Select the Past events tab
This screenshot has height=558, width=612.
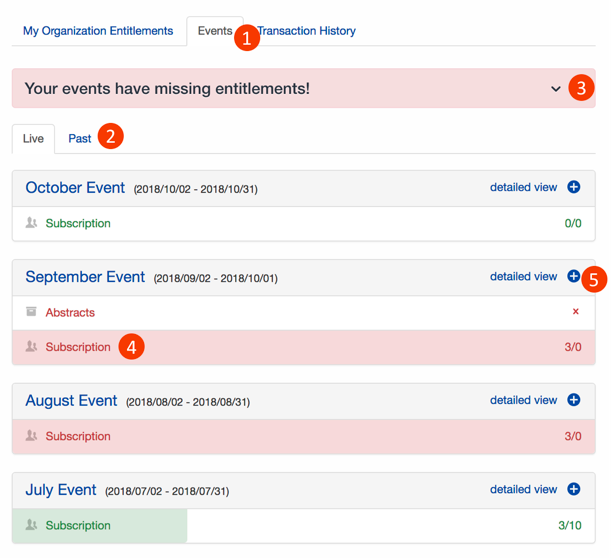pos(80,139)
